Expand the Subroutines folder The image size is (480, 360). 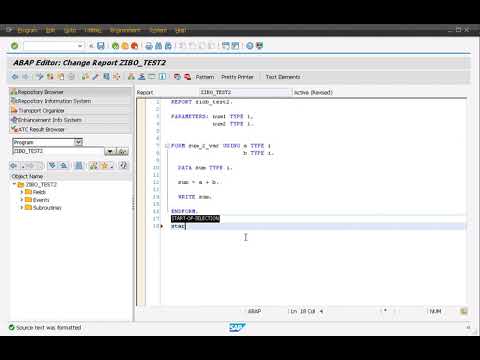(x=22, y=207)
